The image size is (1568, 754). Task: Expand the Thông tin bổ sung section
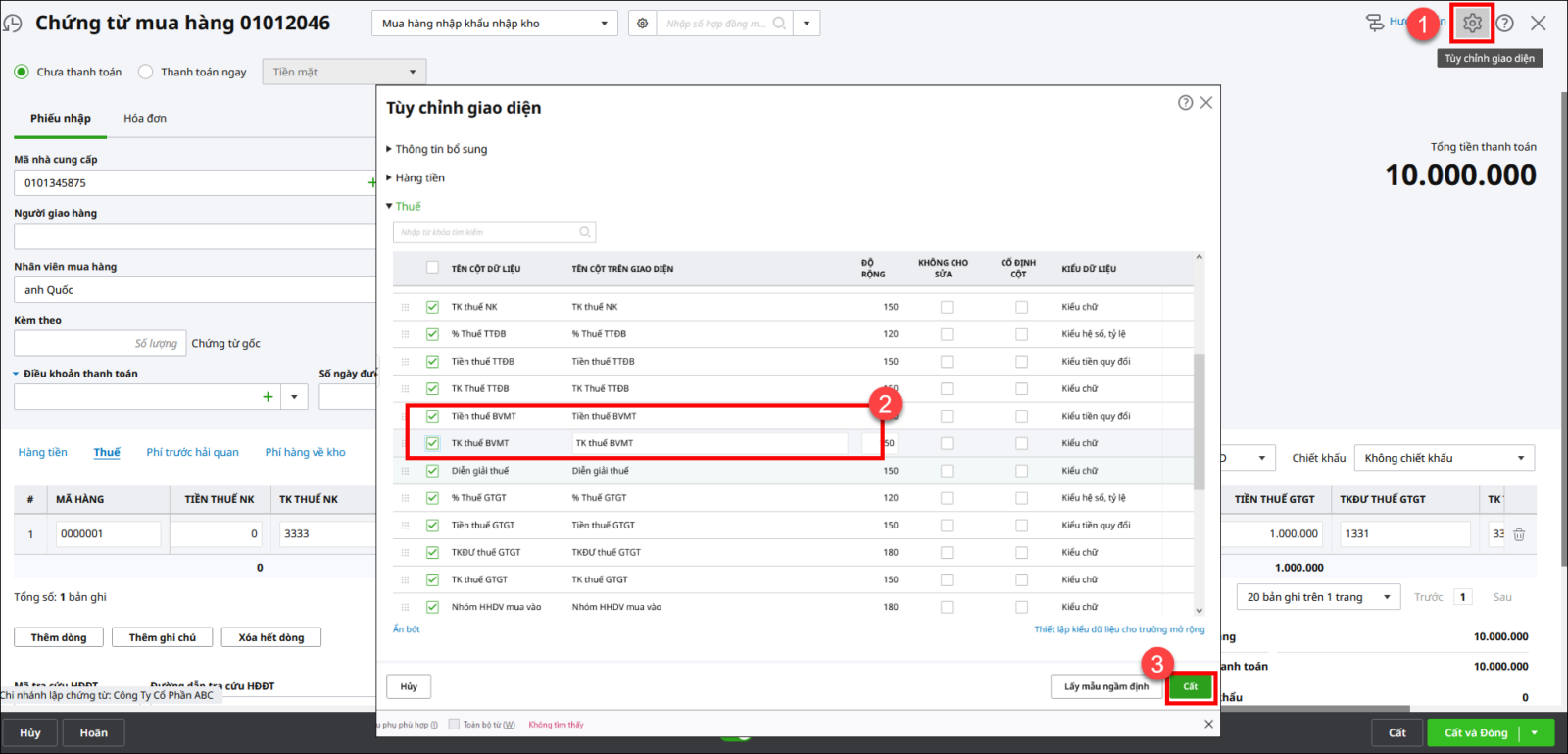[441, 149]
